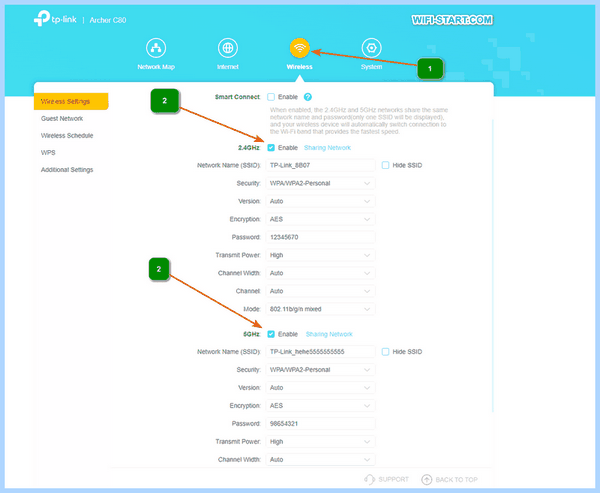Check Hide SSID for the 5GHz network
The image size is (600, 493).
click(x=385, y=351)
